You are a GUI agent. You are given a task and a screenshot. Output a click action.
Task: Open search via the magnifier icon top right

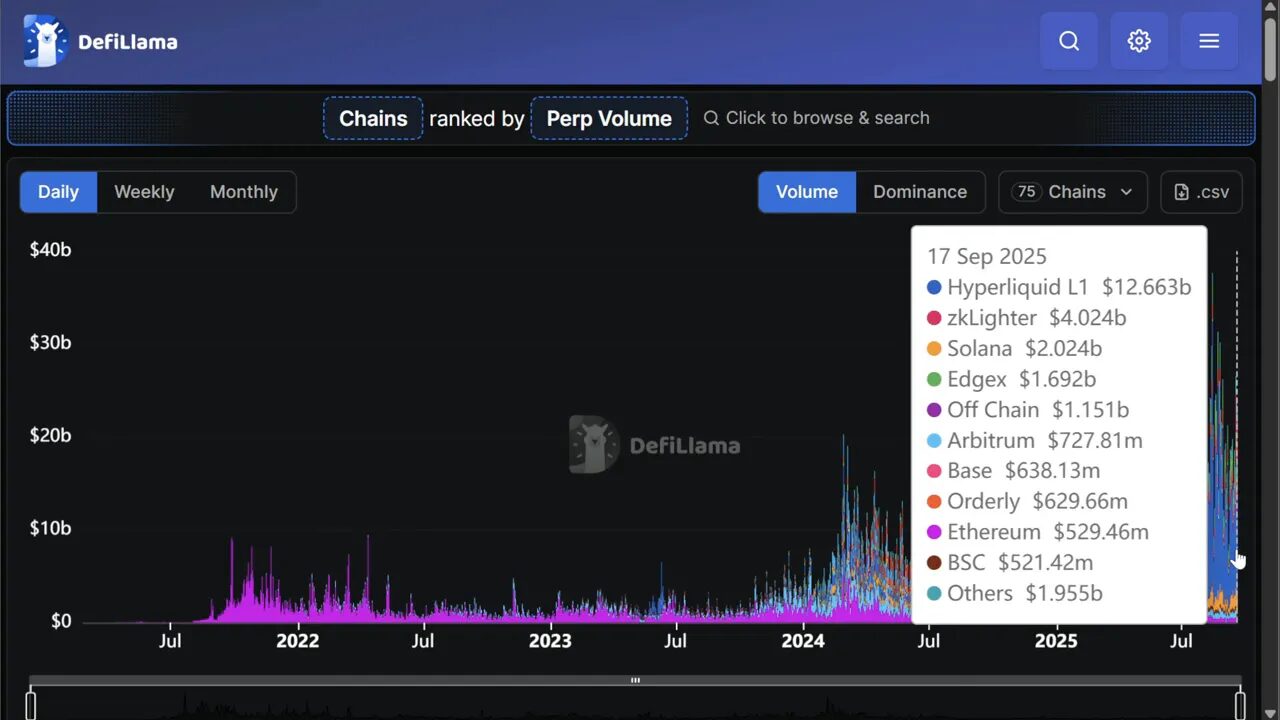pyautogui.click(x=1069, y=41)
